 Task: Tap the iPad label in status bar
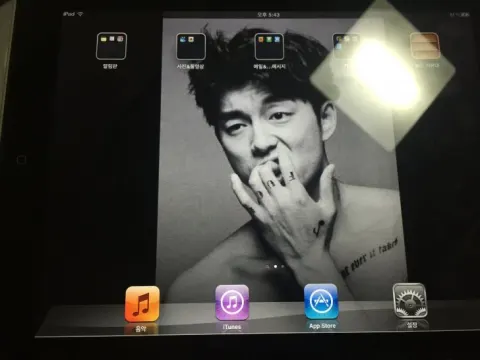click(x=69, y=14)
